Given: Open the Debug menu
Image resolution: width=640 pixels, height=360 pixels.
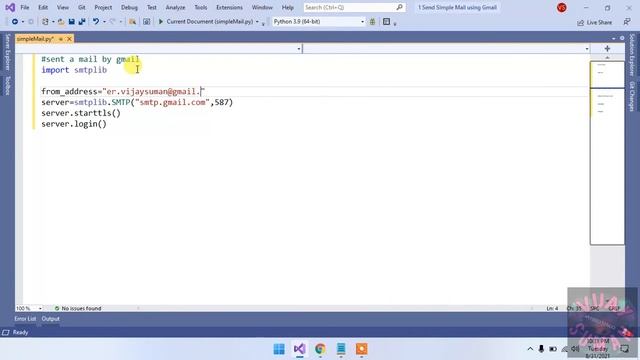Looking at the screenshot, I should [x=129, y=7].
